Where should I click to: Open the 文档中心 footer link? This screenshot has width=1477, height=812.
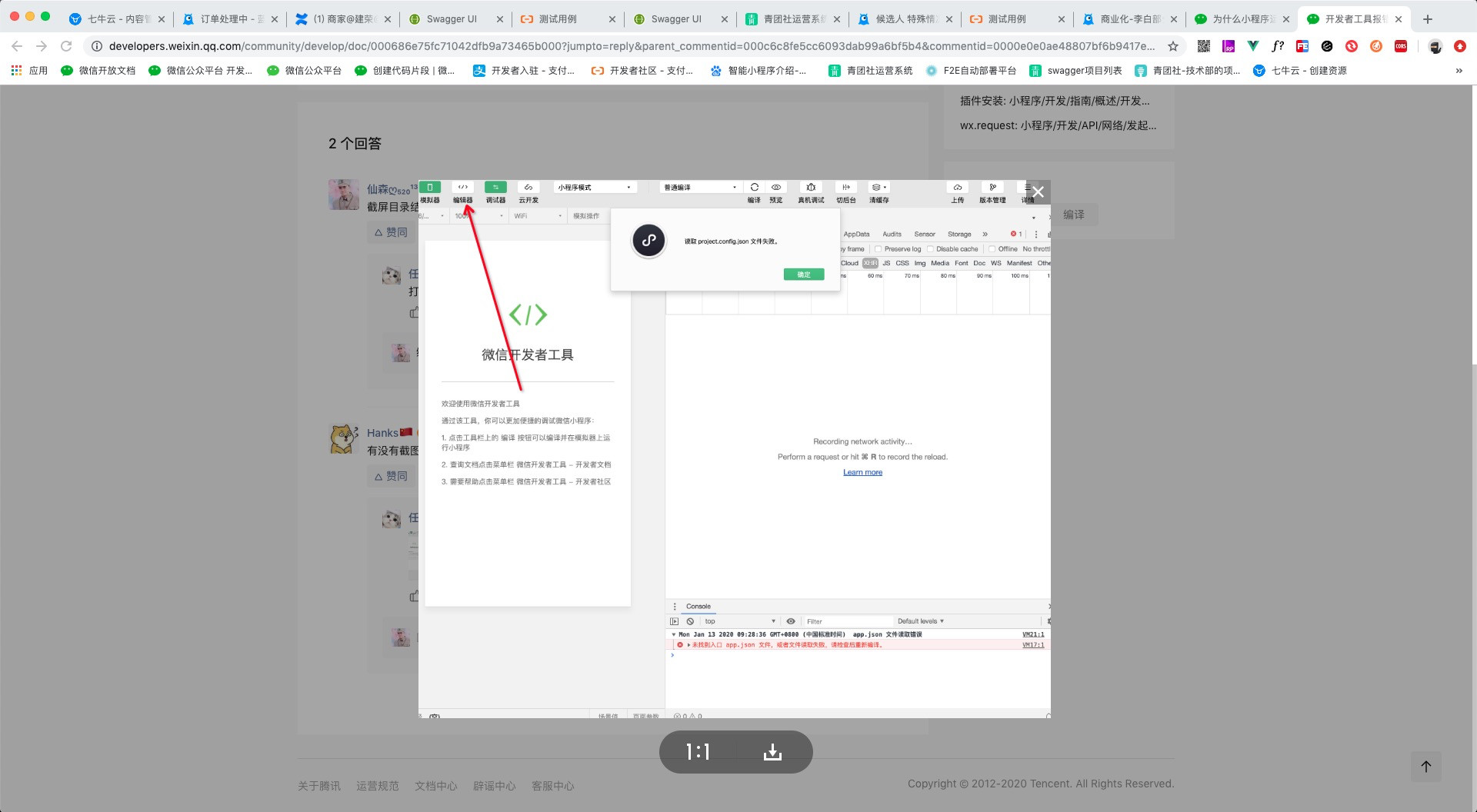coord(436,786)
